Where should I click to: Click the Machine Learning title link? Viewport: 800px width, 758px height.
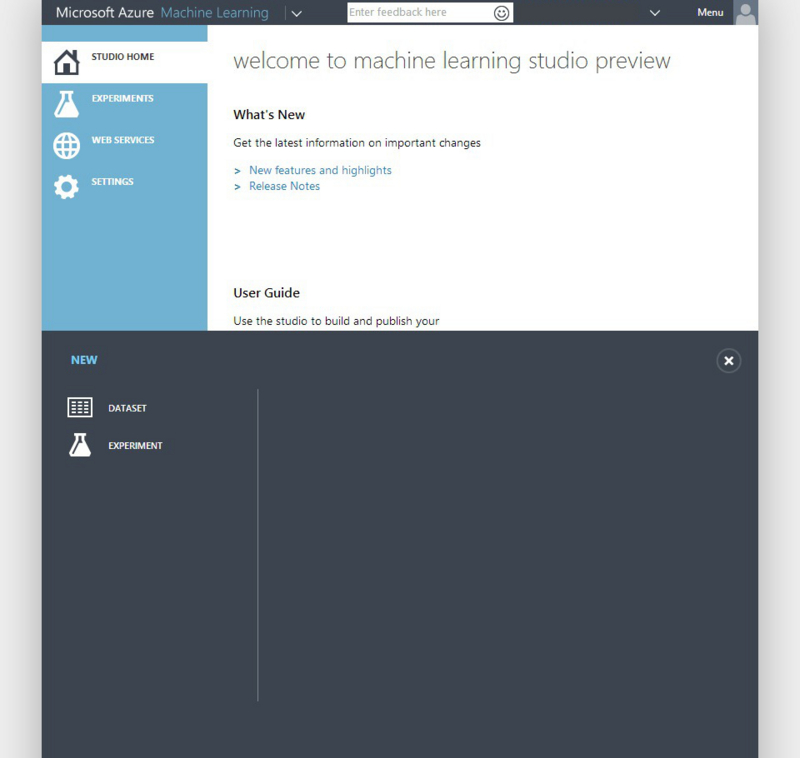[x=214, y=12]
